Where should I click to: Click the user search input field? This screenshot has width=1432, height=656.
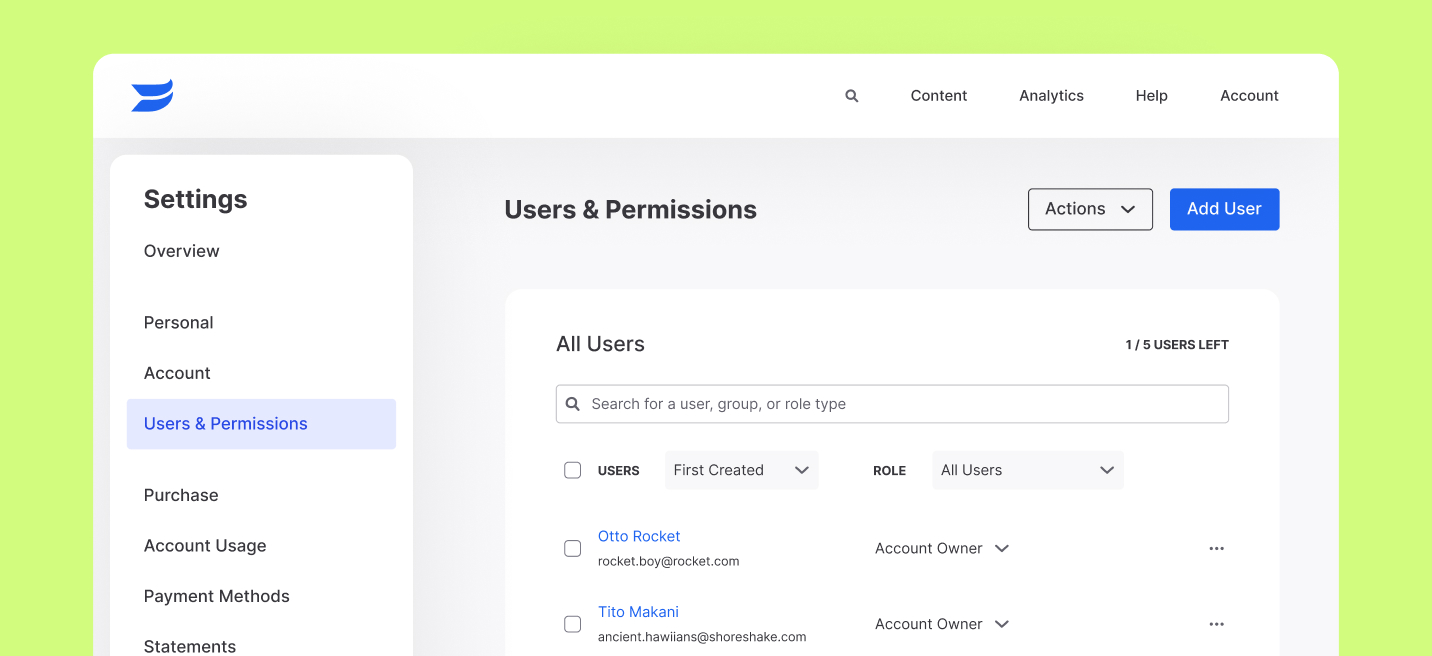892,403
